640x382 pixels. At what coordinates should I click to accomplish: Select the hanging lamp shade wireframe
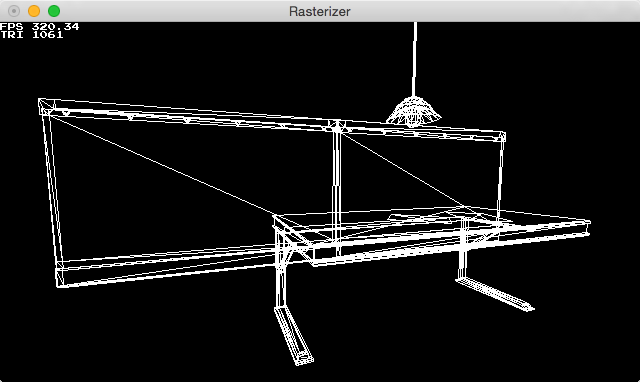click(413, 110)
